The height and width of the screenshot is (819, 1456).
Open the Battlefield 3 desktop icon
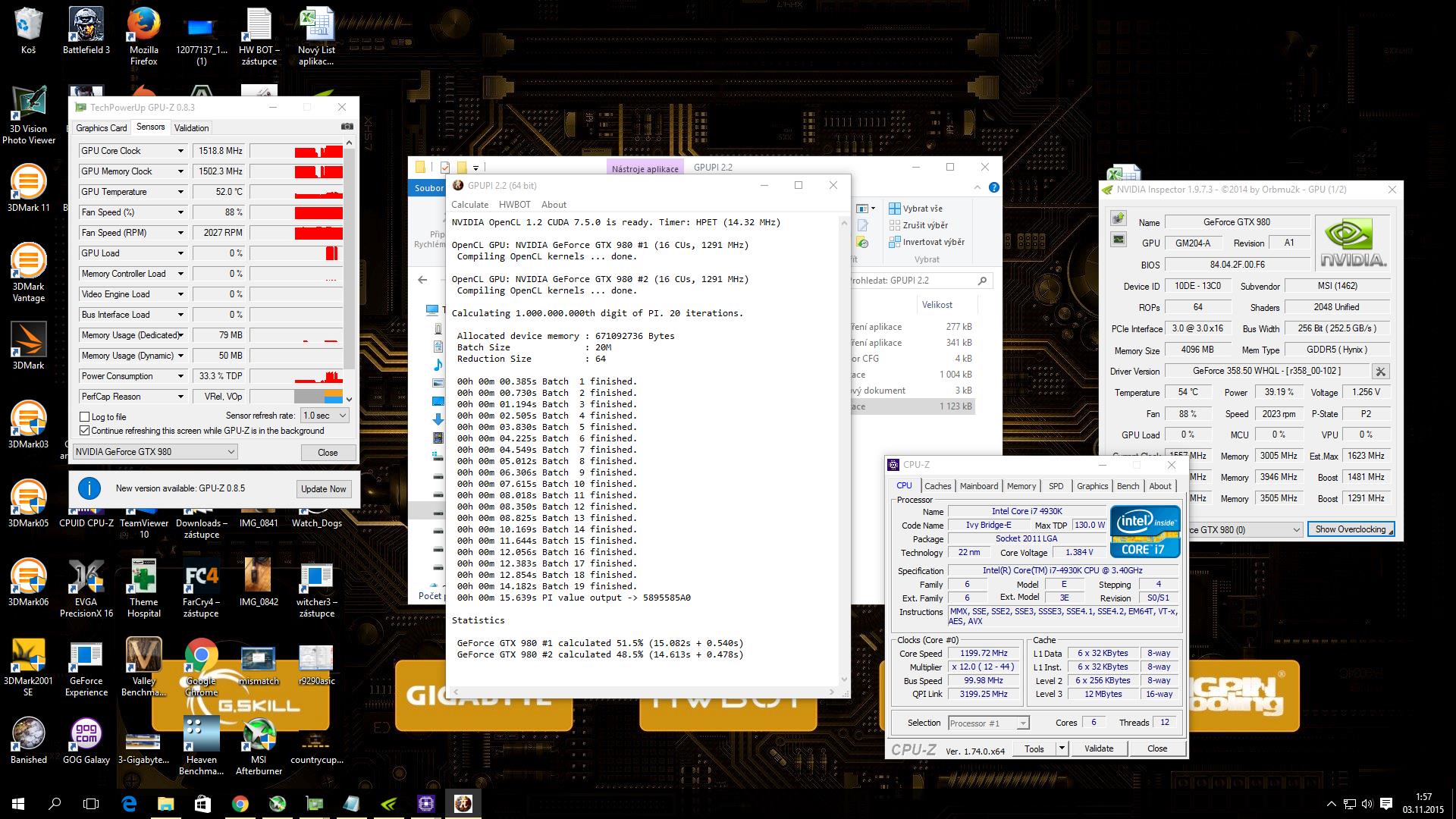click(x=86, y=30)
